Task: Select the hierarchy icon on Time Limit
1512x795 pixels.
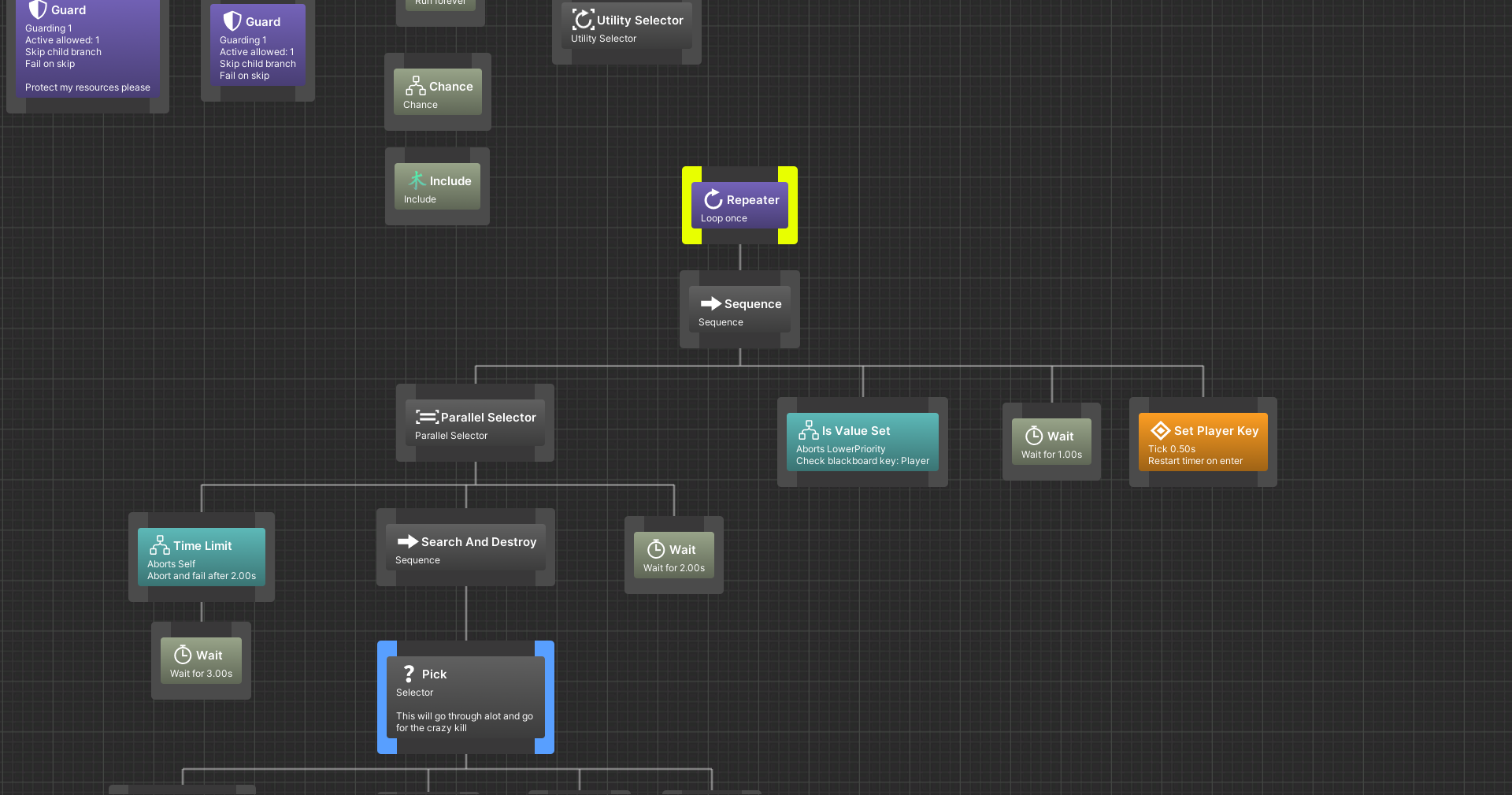Action: click(x=160, y=544)
